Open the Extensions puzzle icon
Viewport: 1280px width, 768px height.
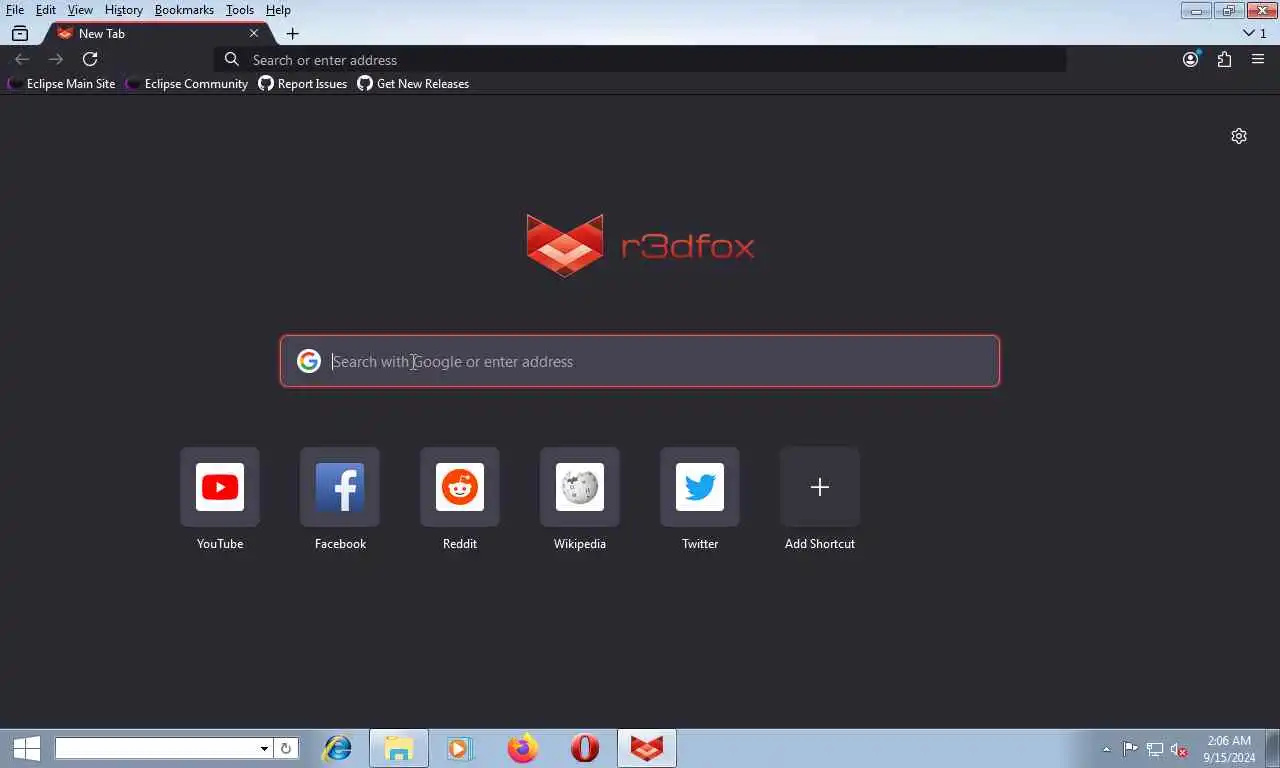(x=1224, y=59)
